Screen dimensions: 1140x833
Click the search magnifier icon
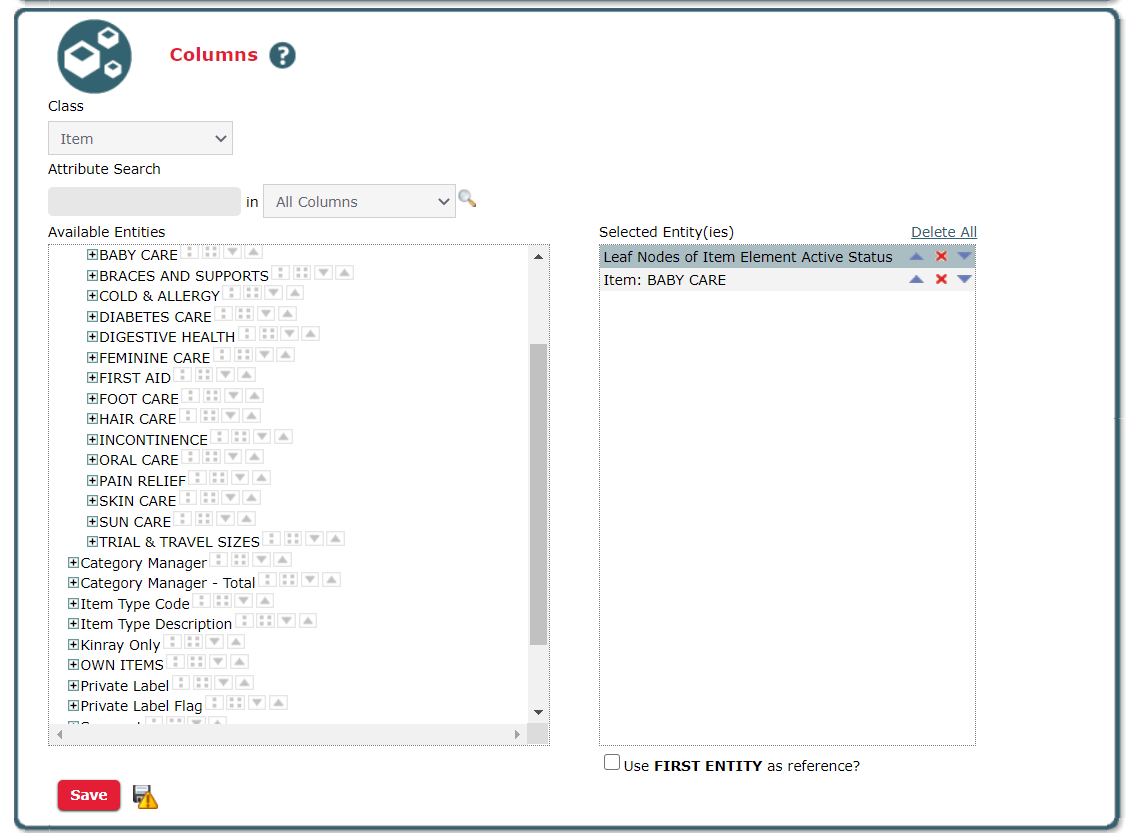pyautogui.click(x=467, y=199)
